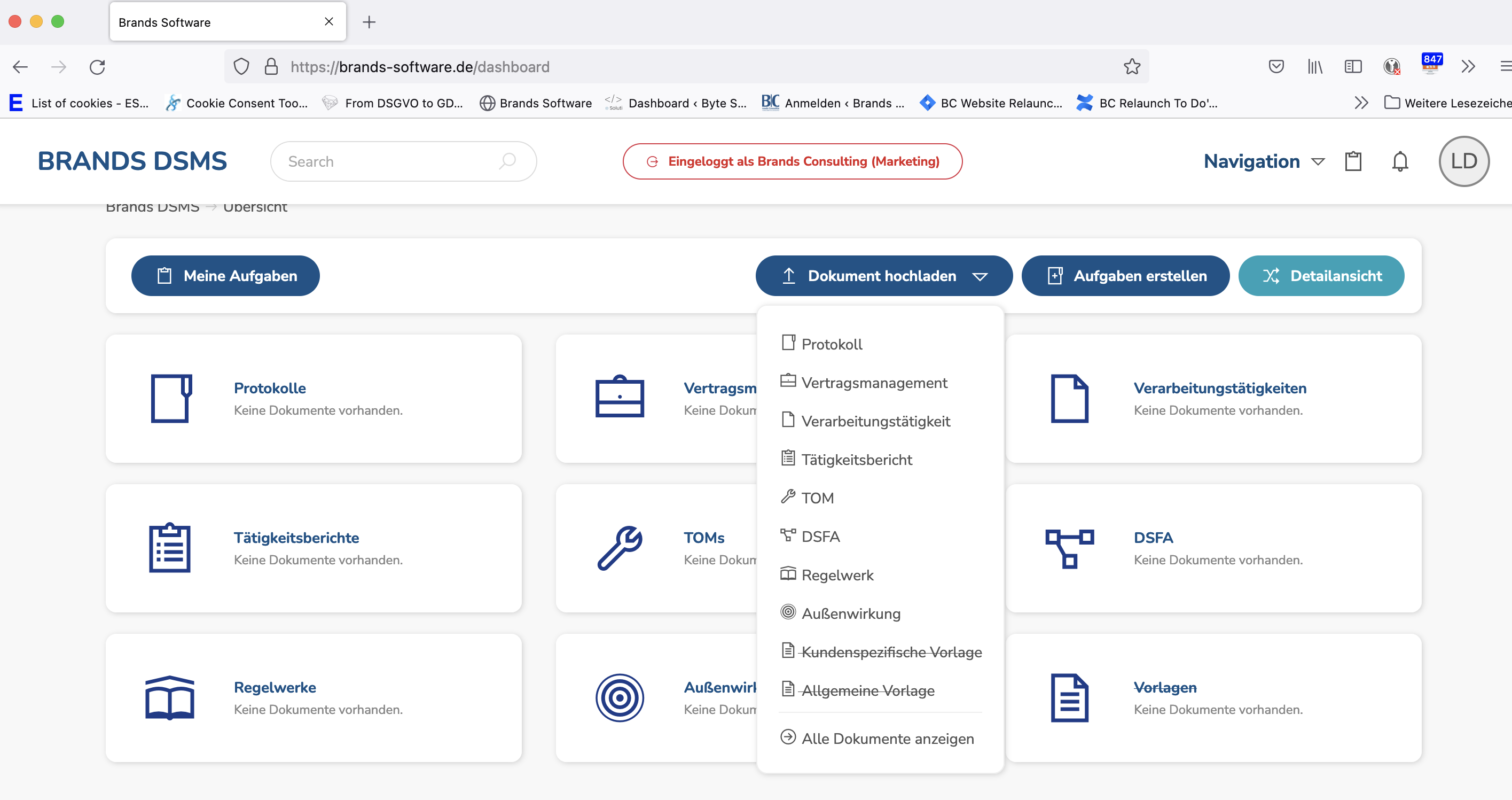
Task: Choose Regelwerk in the dropdown menu
Action: [x=836, y=575]
